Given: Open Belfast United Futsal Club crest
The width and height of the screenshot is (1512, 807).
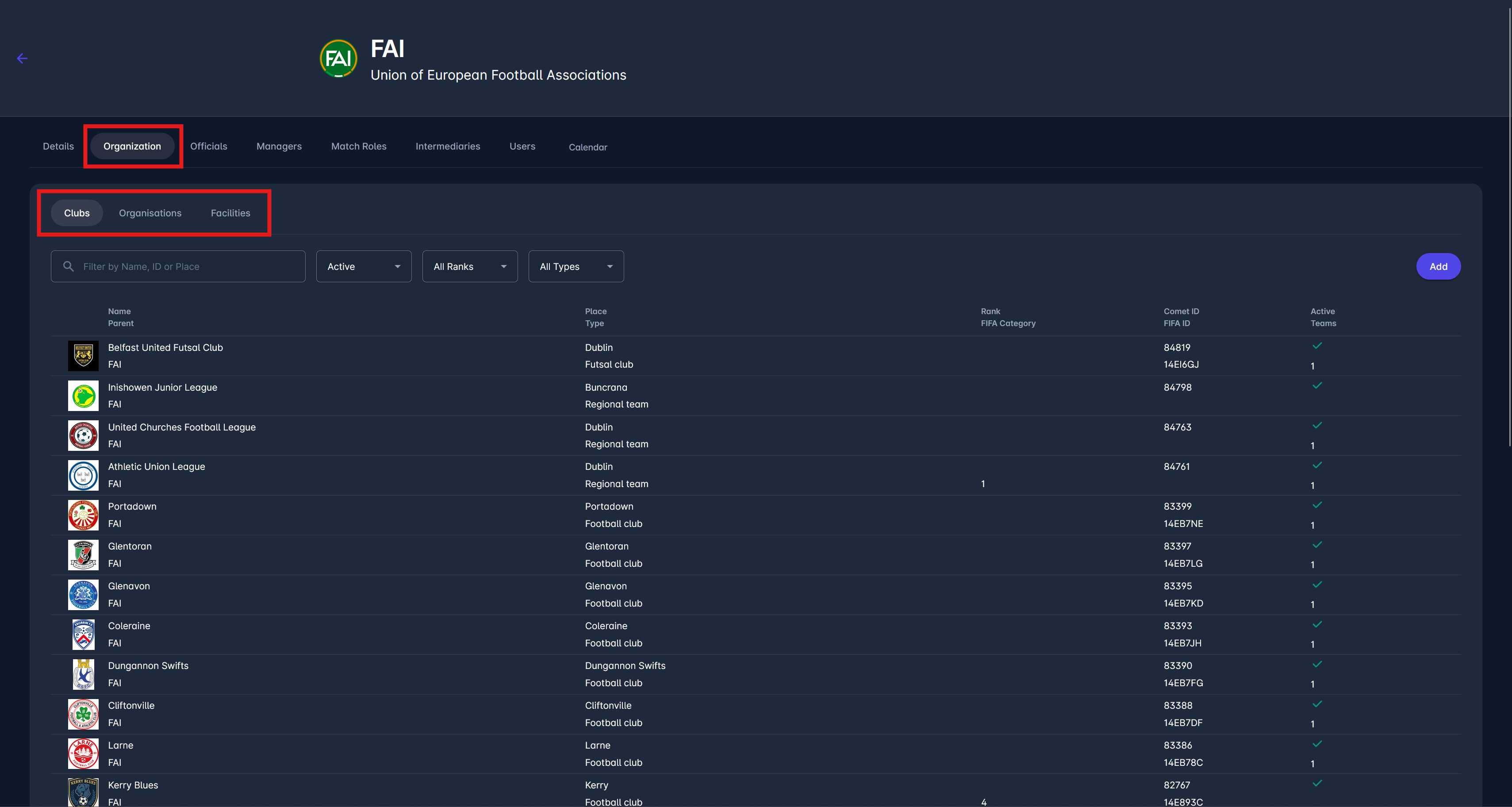Looking at the screenshot, I should [x=83, y=356].
